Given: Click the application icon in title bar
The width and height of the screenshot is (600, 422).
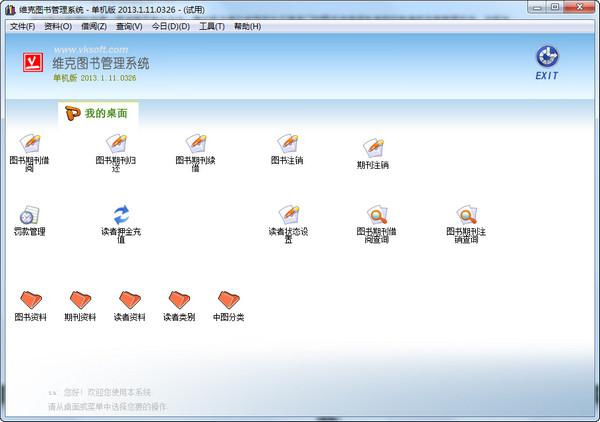Looking at the screenshot, I should tap(10, 10).
